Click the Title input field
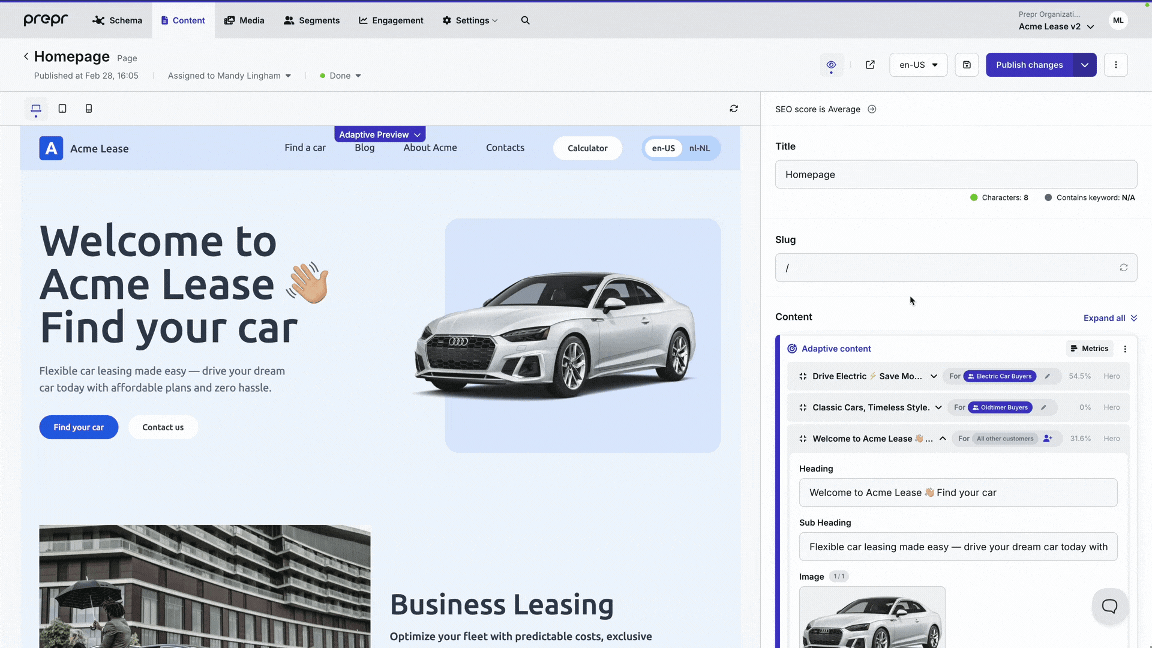The height and width of the screenshot is (648, 1152). (x=956, y=175)
